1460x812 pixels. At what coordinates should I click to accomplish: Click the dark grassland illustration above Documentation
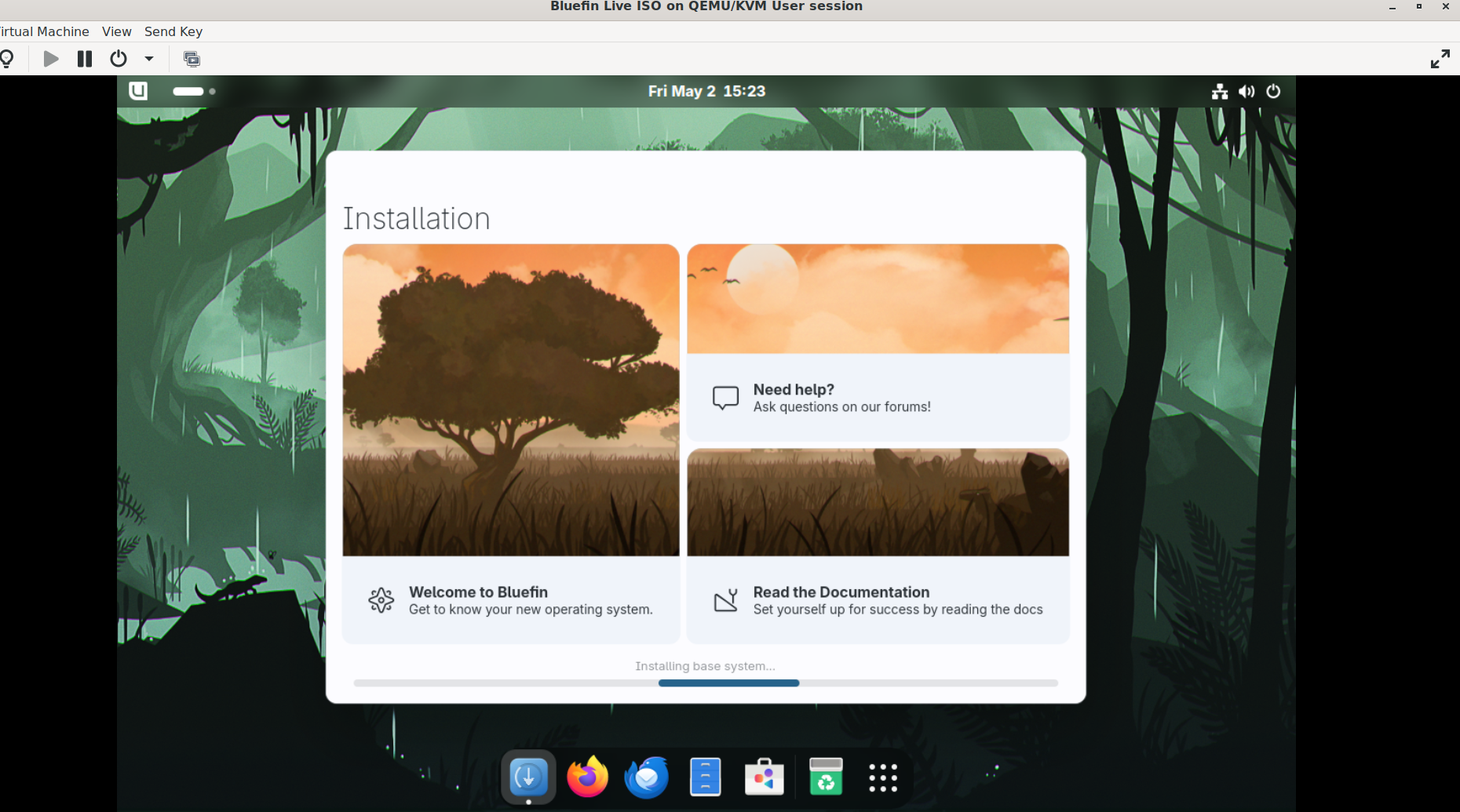[878, 502]
